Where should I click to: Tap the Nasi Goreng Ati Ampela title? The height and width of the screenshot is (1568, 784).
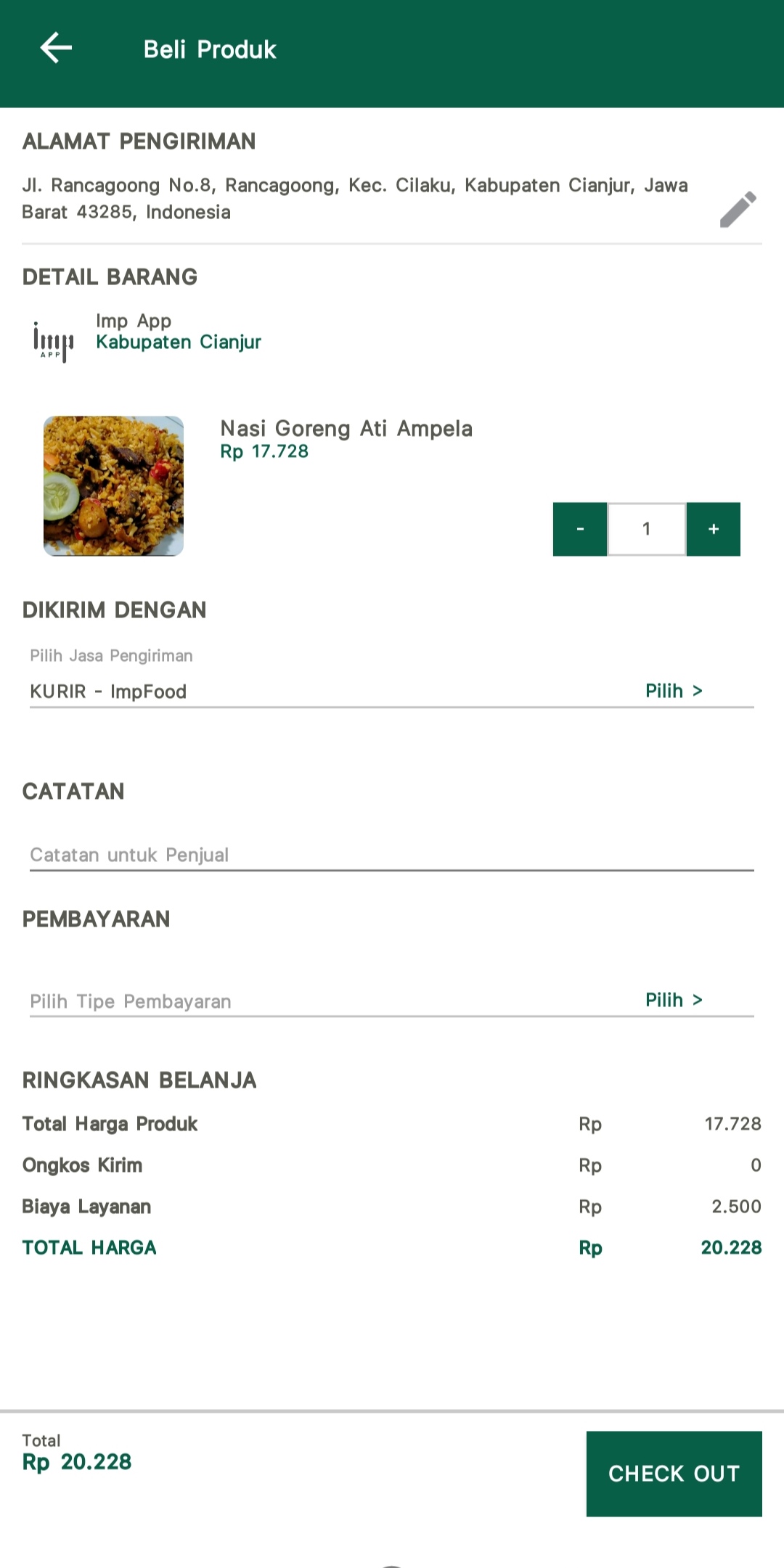(x=346, y=428)
